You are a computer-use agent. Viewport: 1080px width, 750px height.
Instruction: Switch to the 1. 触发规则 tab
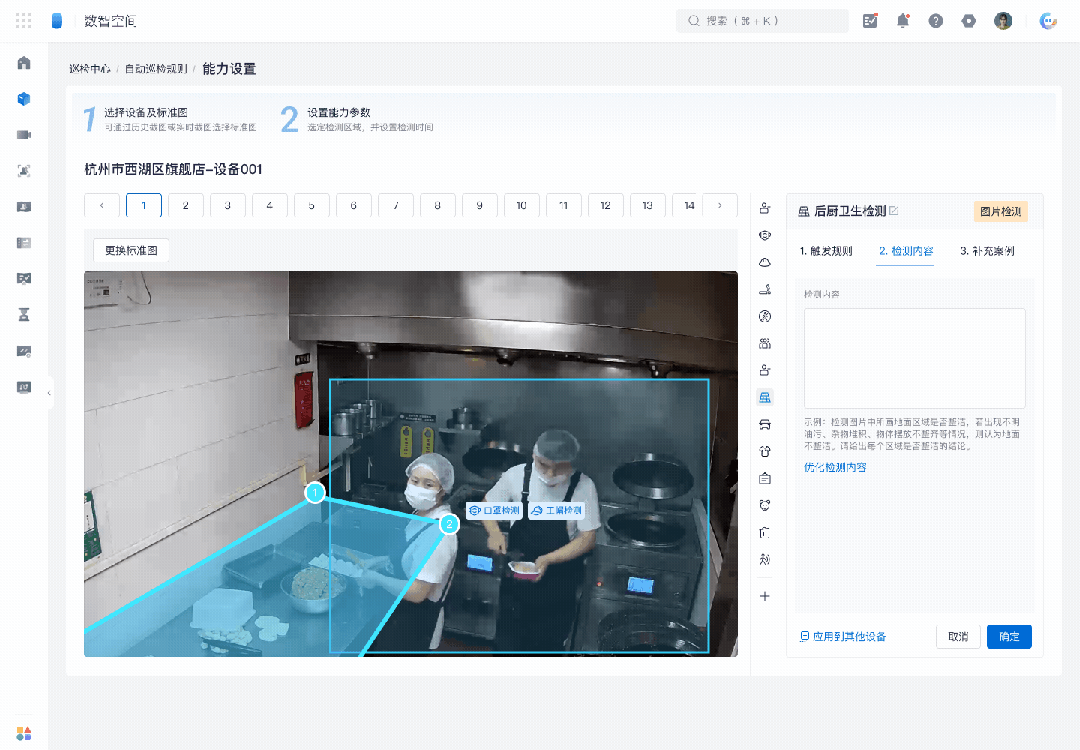click(x=826, y=251)
